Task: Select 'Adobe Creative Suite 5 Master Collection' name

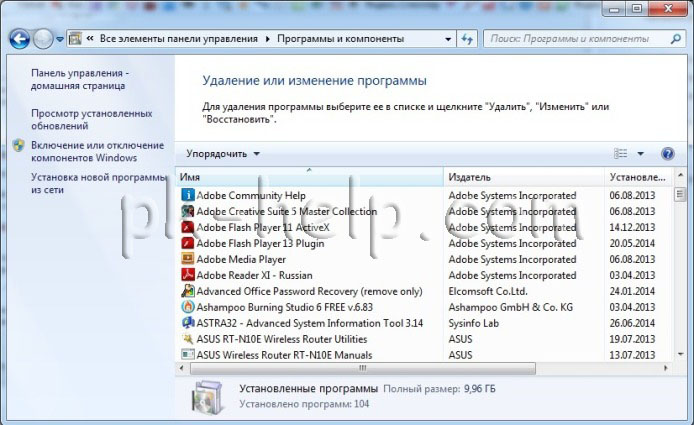Action: [x=287, y=211]
